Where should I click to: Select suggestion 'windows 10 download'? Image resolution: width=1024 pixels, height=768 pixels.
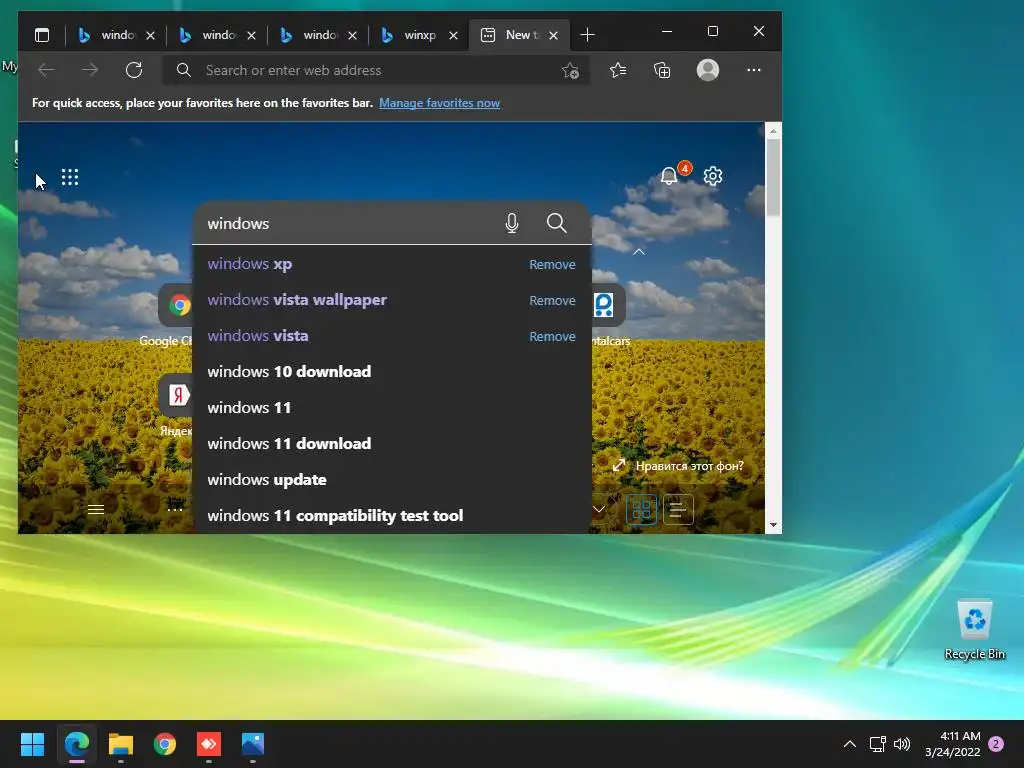(x=392, y=372)
